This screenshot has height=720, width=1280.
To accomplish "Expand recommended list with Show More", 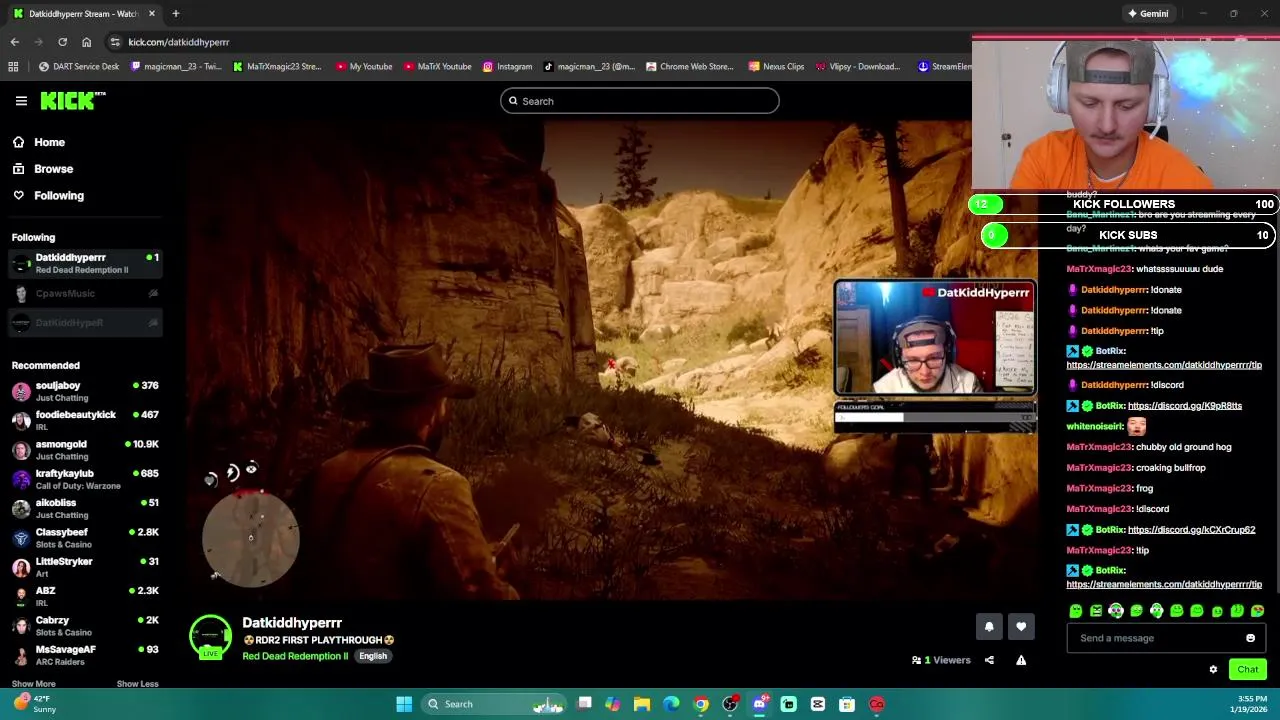I will coord(33,684).
